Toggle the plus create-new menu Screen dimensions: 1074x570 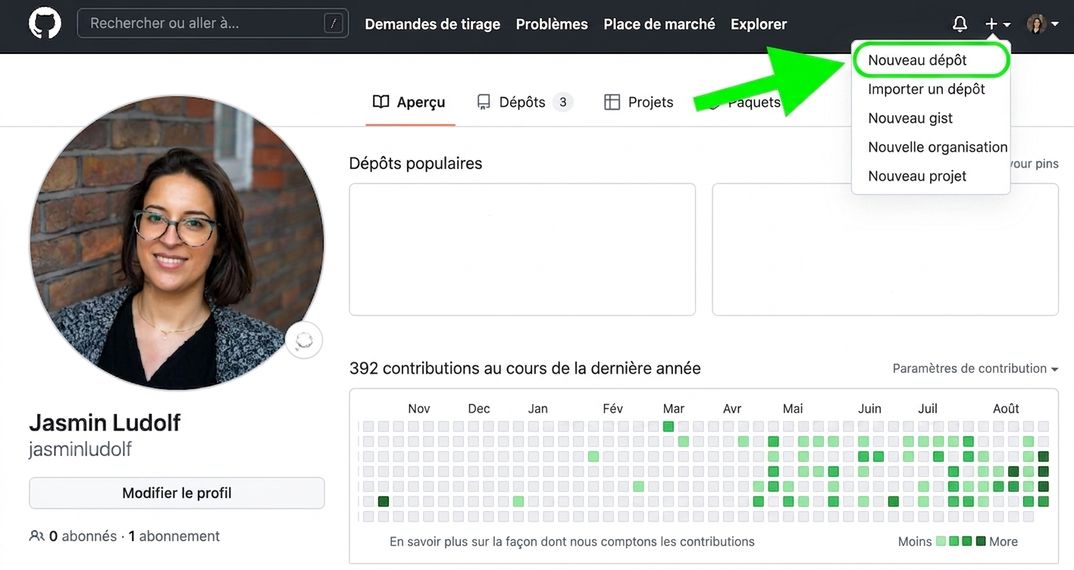(997, 24)
